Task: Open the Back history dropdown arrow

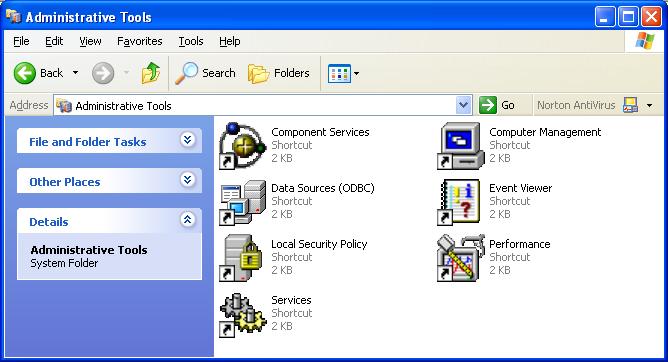Action: [x=75, y=73]
